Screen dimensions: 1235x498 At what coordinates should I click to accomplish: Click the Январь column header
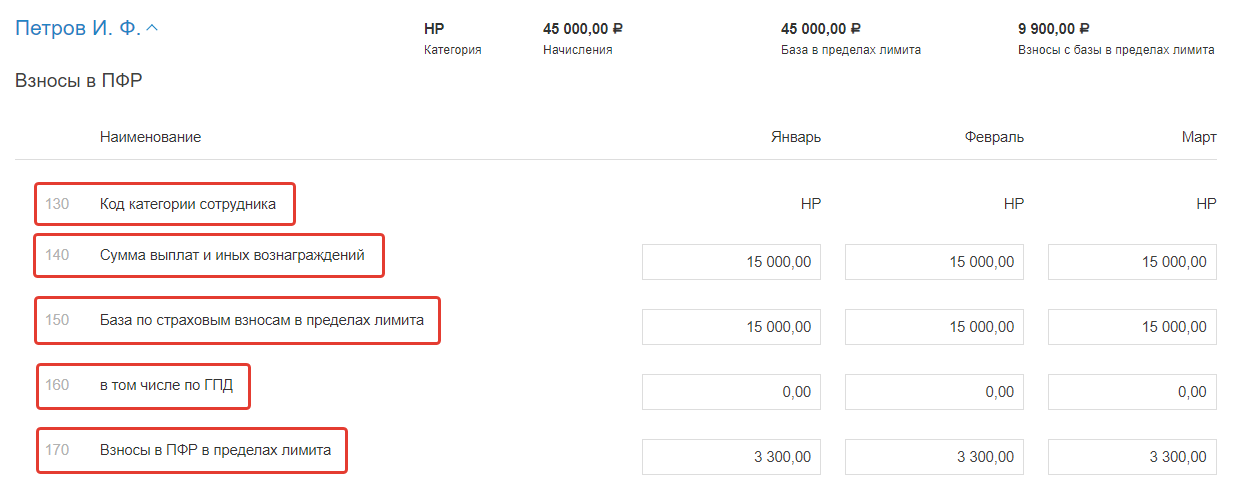[x=796, y=137]
